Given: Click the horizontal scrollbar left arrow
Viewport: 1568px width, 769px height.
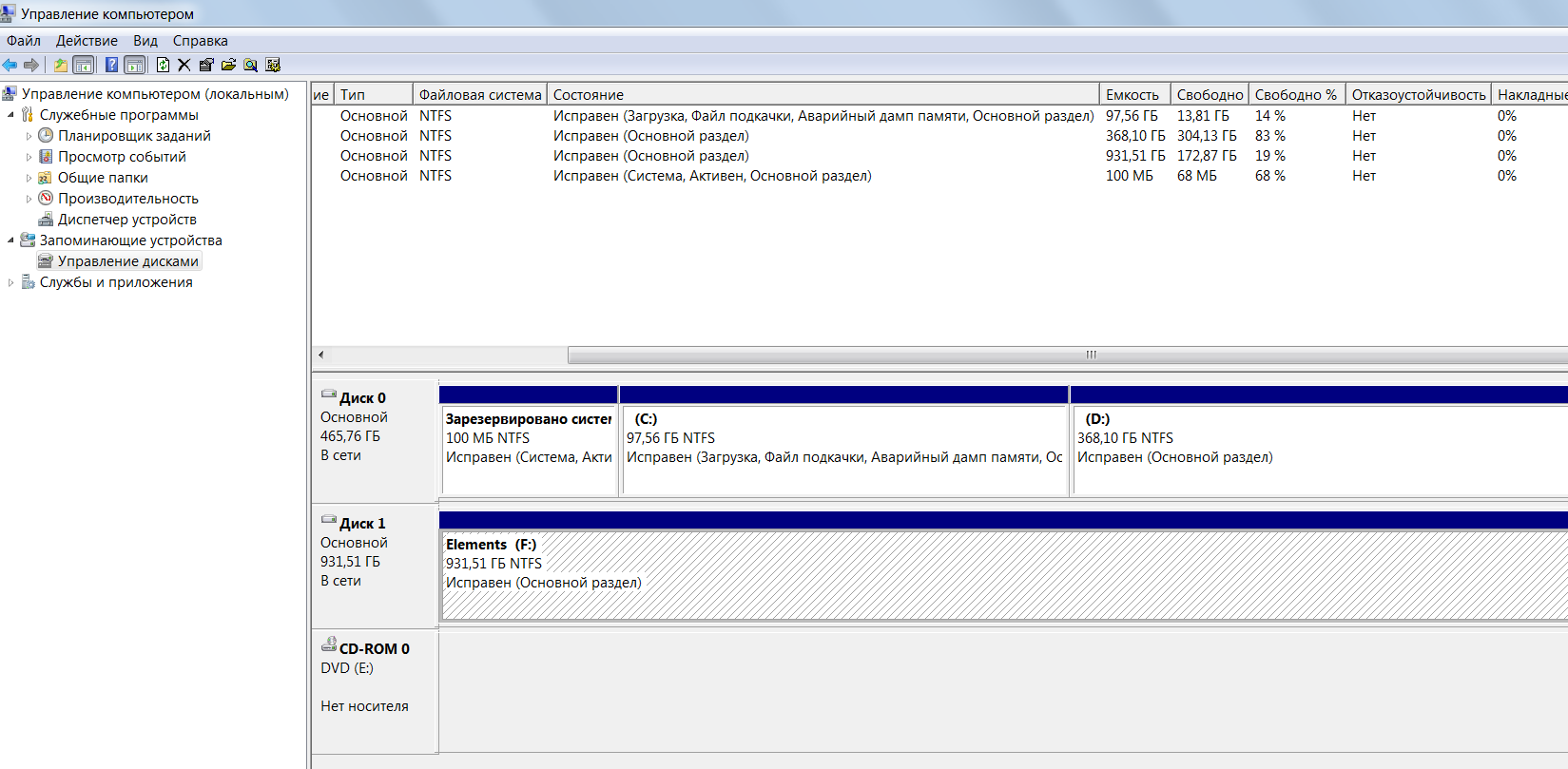Looking at the screenshot, I should 320,355.
